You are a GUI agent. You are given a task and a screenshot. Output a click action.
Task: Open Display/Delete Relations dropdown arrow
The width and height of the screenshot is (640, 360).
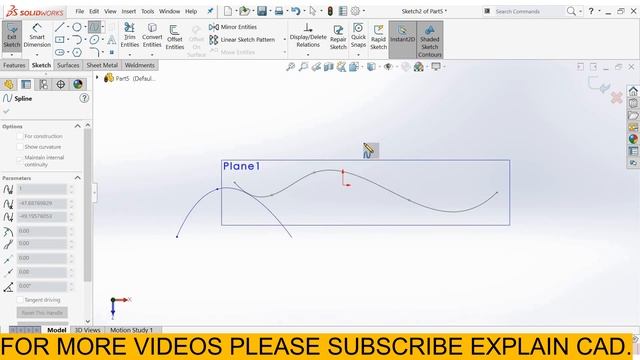point(308,55)
